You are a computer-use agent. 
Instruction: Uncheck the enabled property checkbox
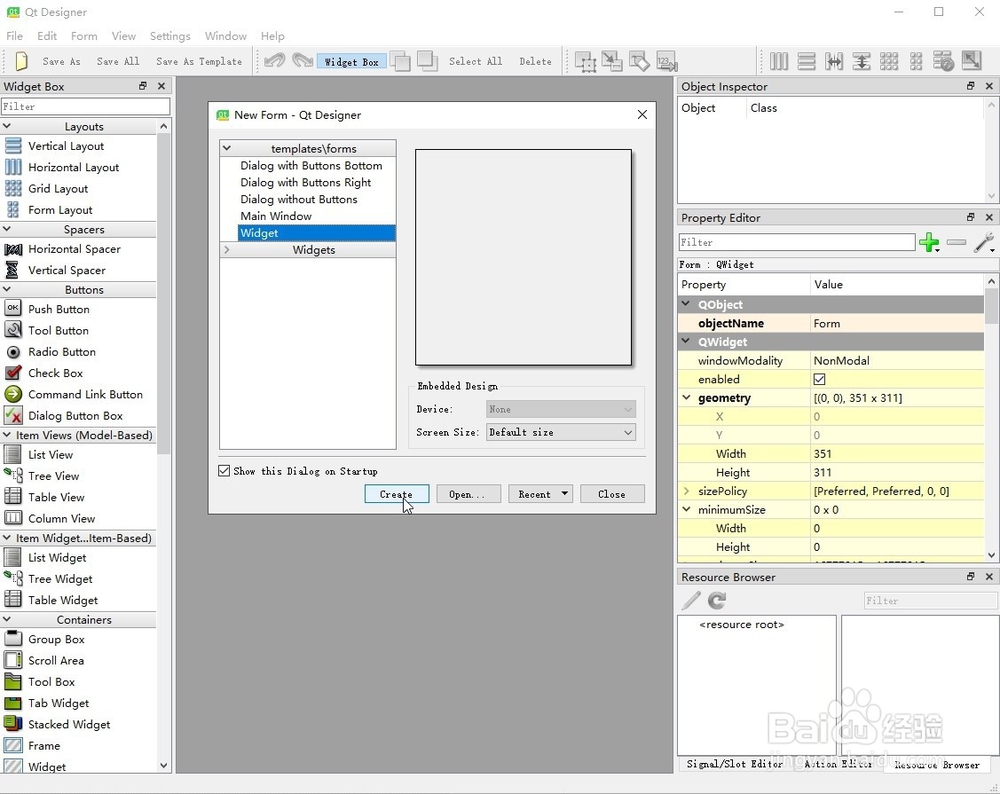[820, 379]
